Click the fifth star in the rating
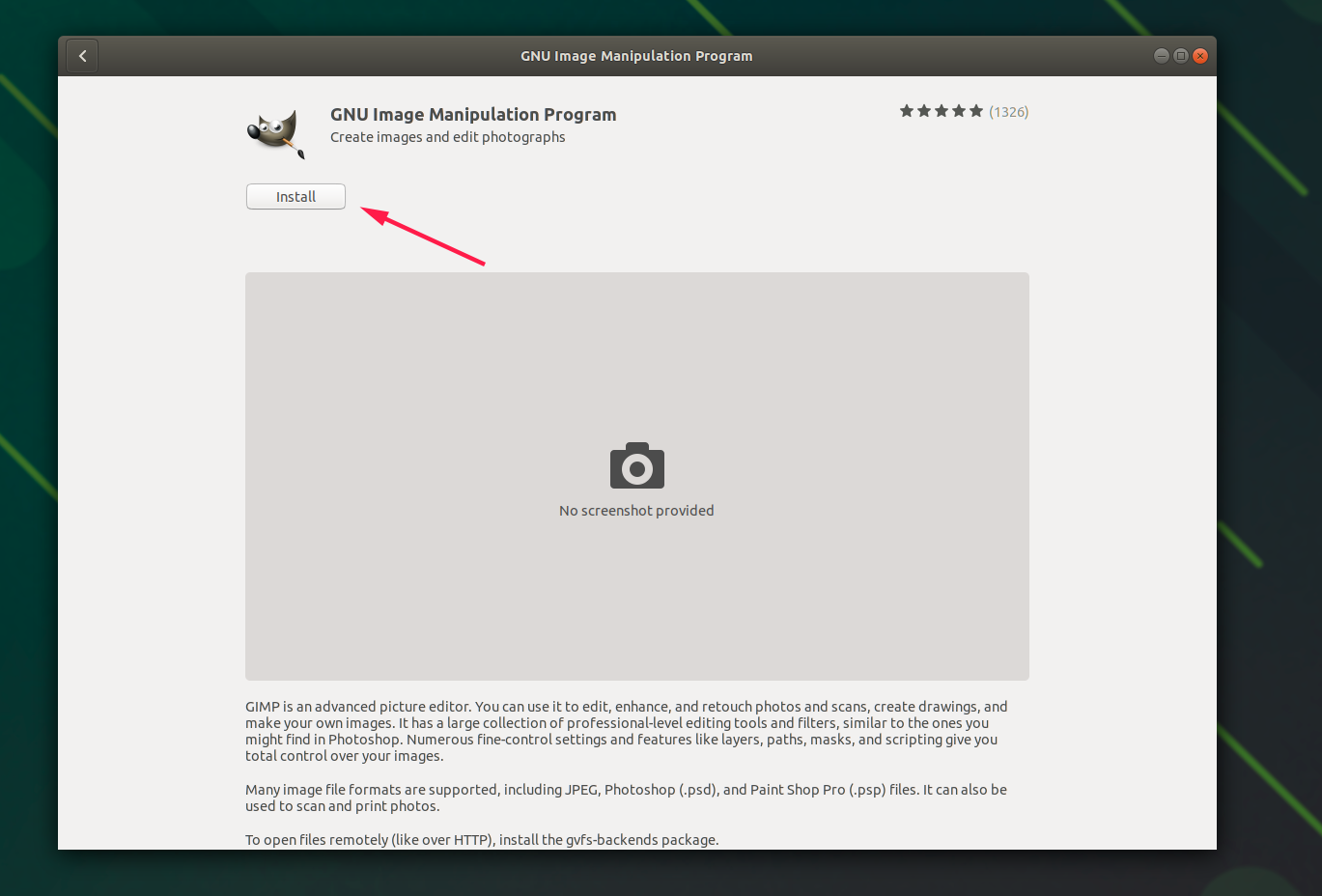 [x=976, y=111]
